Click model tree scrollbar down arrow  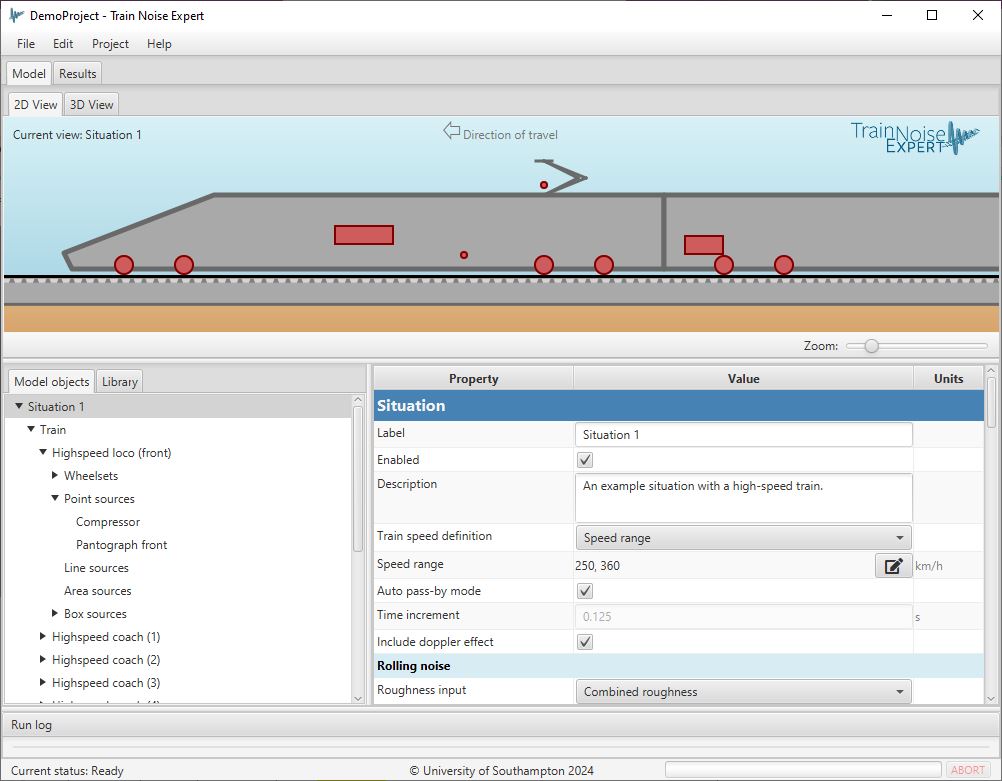[358, 699]
